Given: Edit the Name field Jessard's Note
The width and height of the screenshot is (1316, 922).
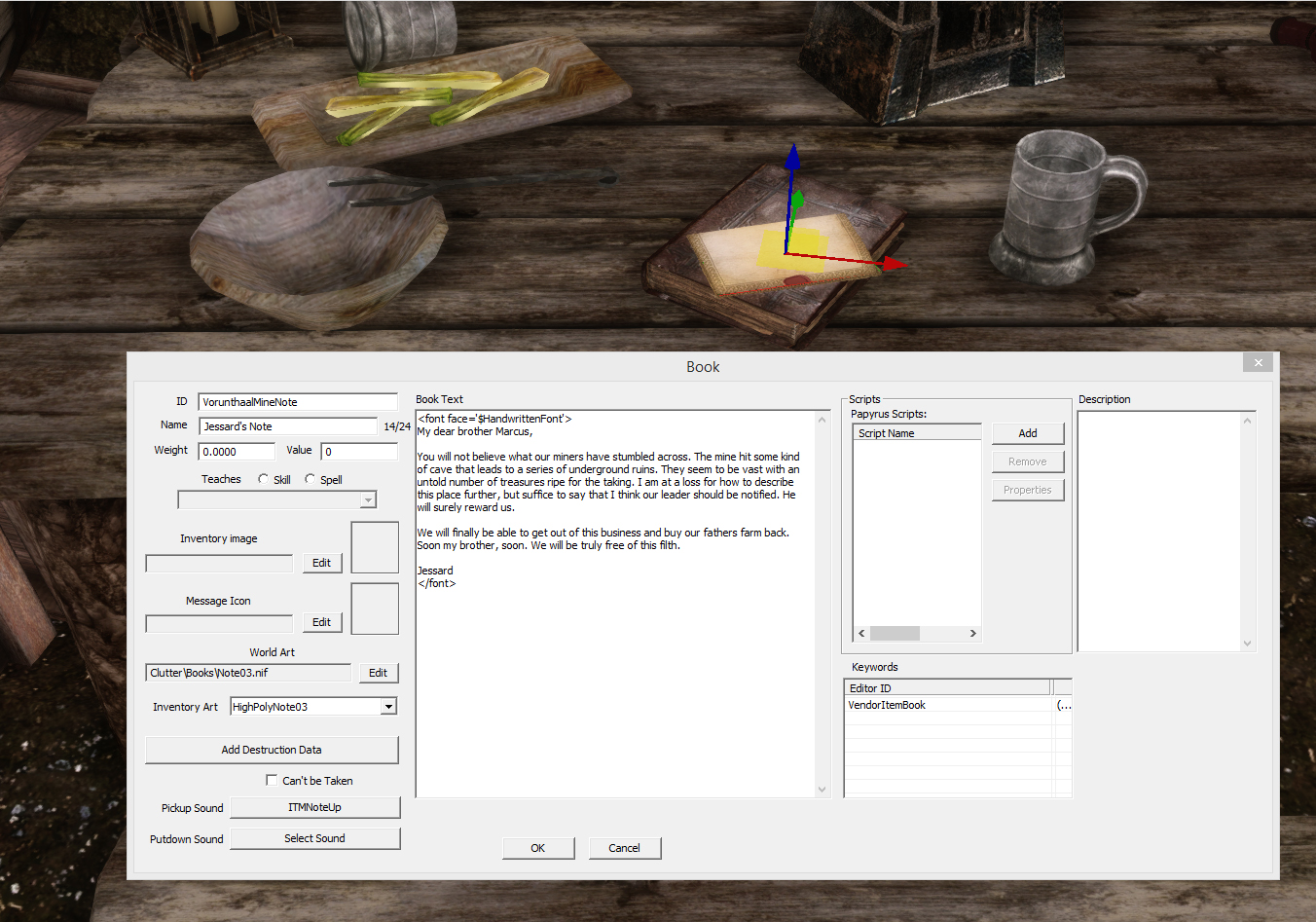Looking at the screenshot, I should 288,426.
